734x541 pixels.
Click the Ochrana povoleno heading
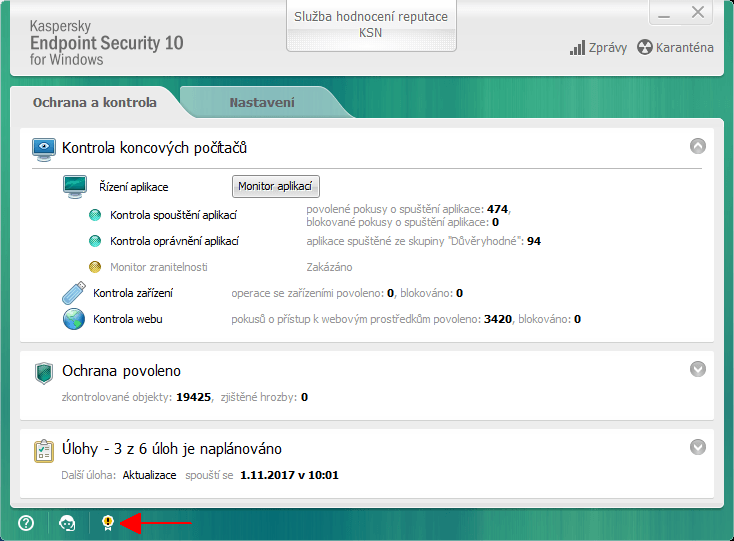(x=121, y=371)
